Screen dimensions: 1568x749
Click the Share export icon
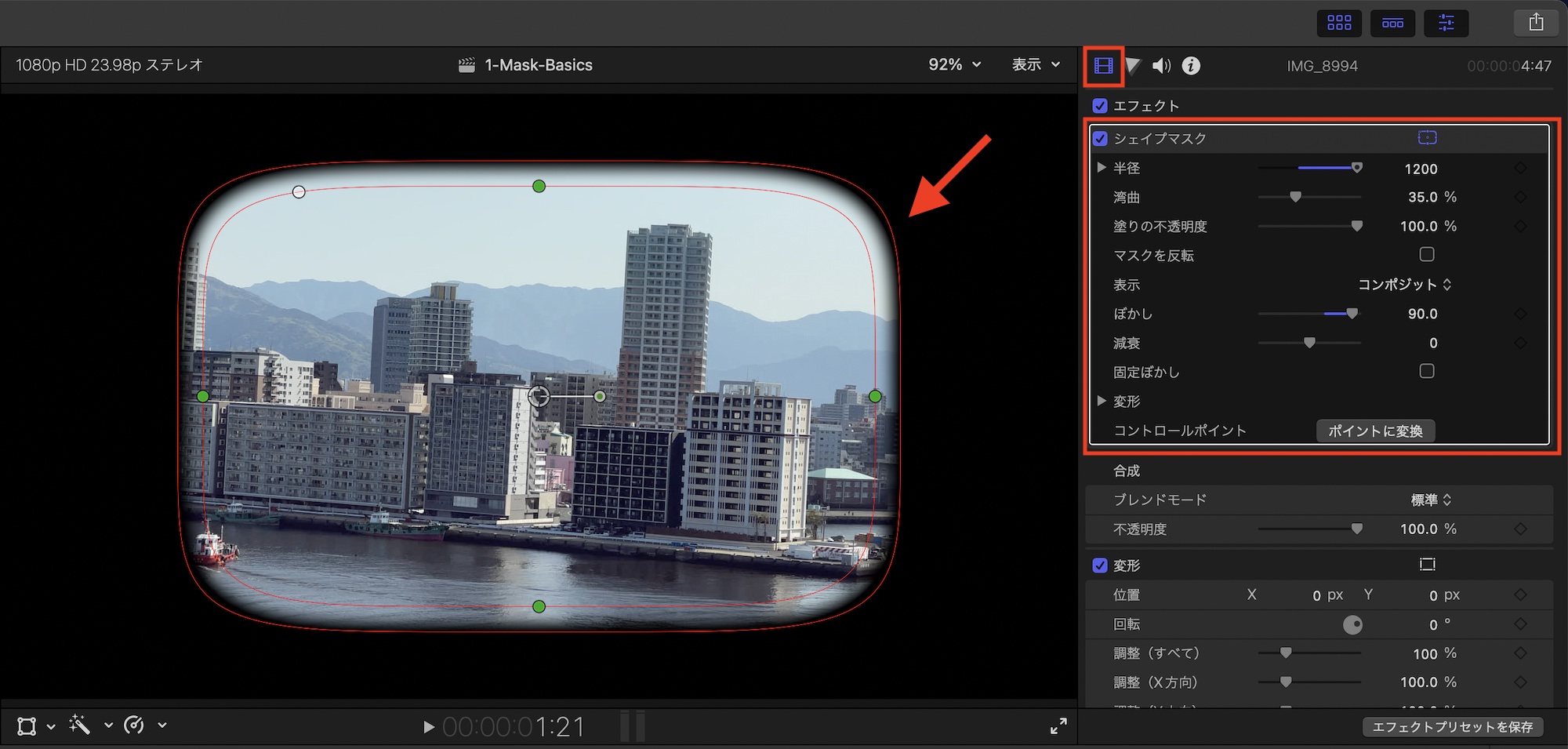click(1536, 23)
